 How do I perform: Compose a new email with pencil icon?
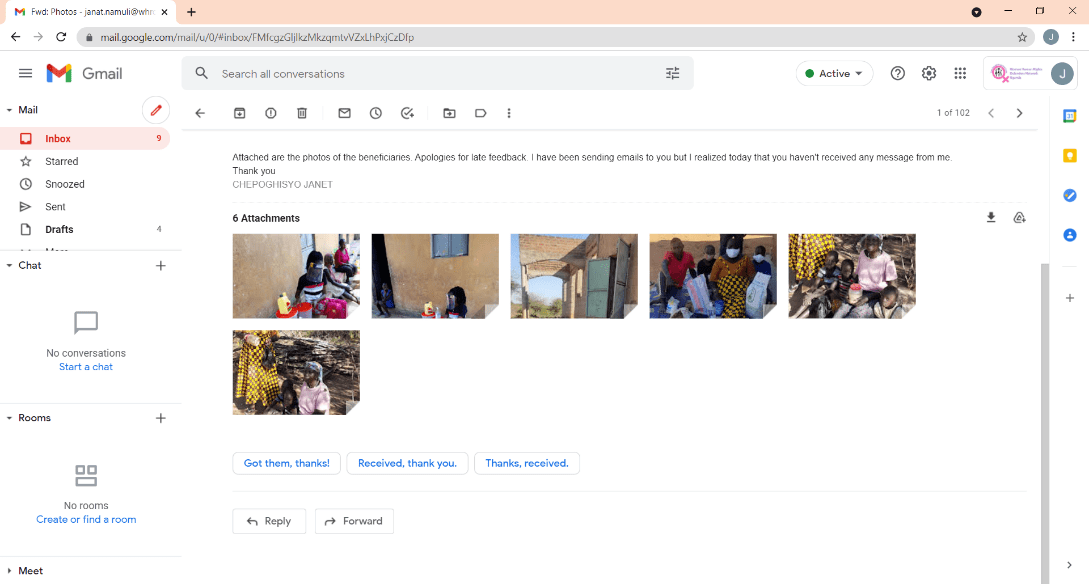pos(156,110)
